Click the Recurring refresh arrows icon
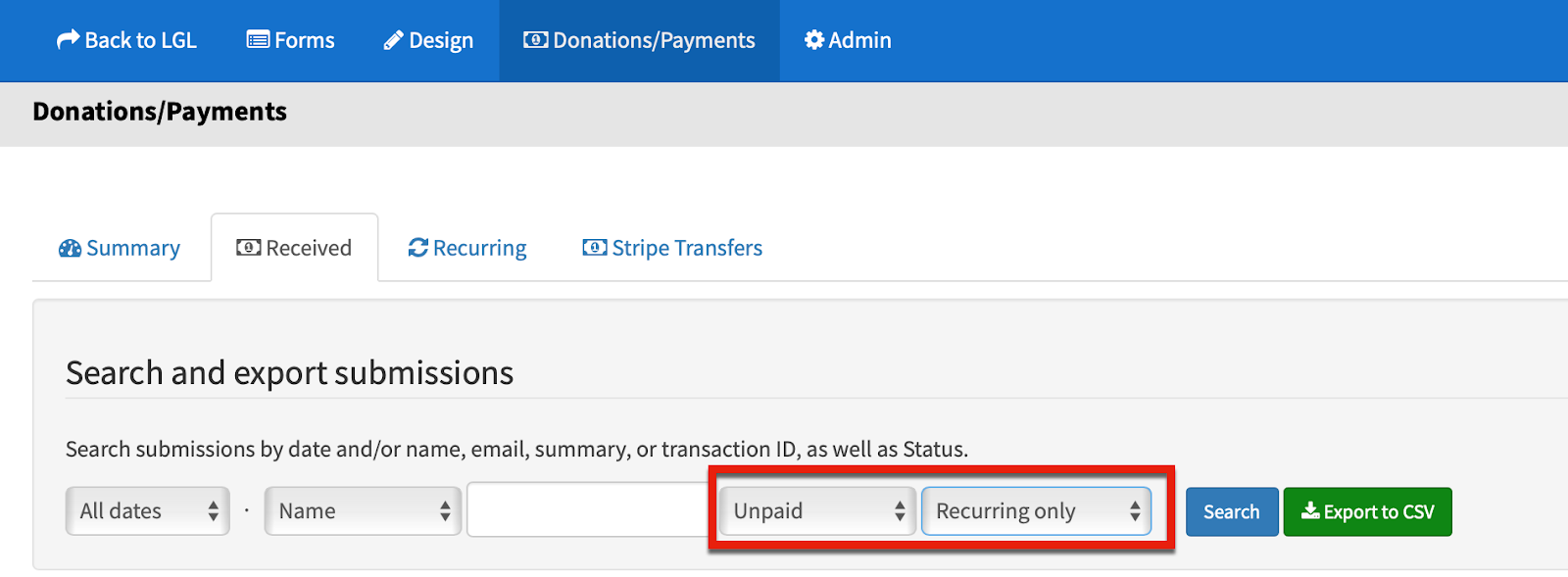This screenshot has height=577, width=1568. pos(418,248)
